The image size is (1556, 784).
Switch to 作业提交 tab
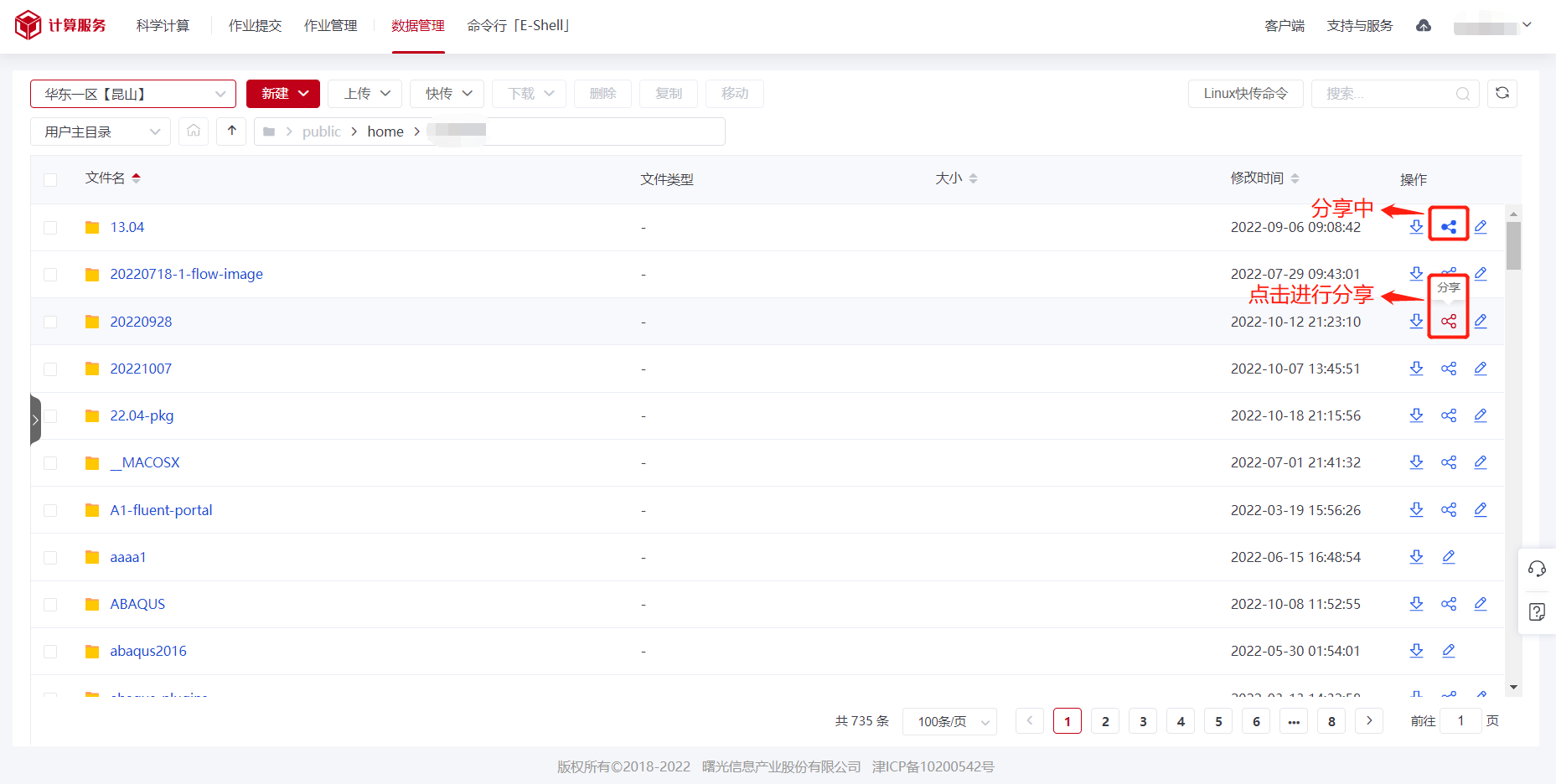pyautogui.click(x=255, y=26)
